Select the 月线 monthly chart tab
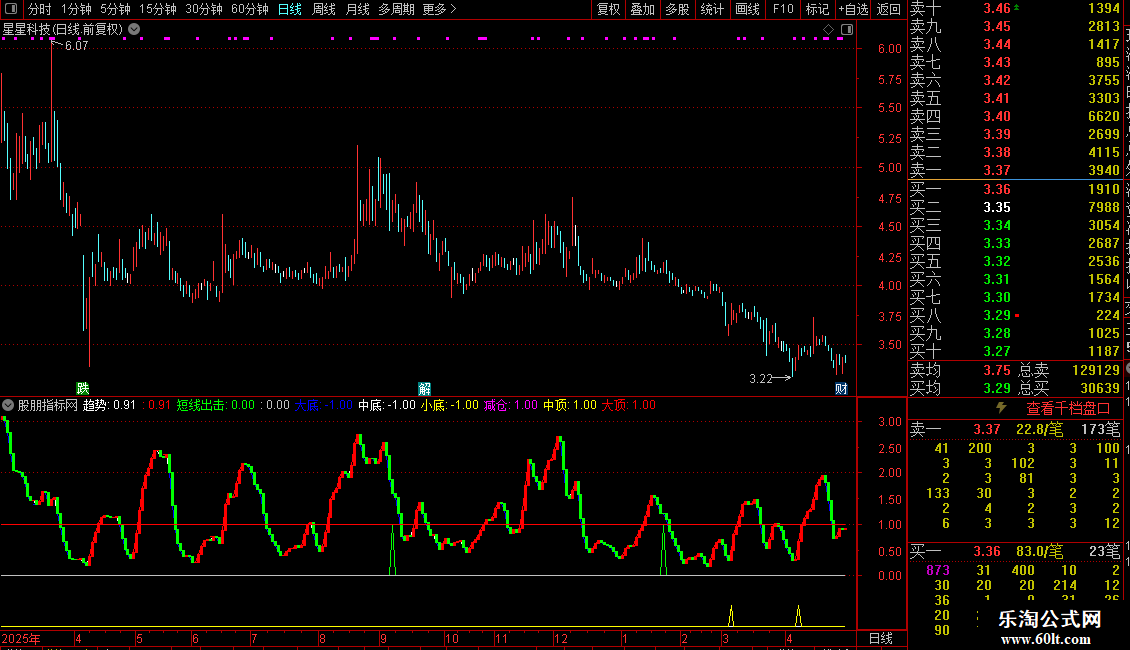This screenshot has width=1130, height=650. [x=357, y=9]
